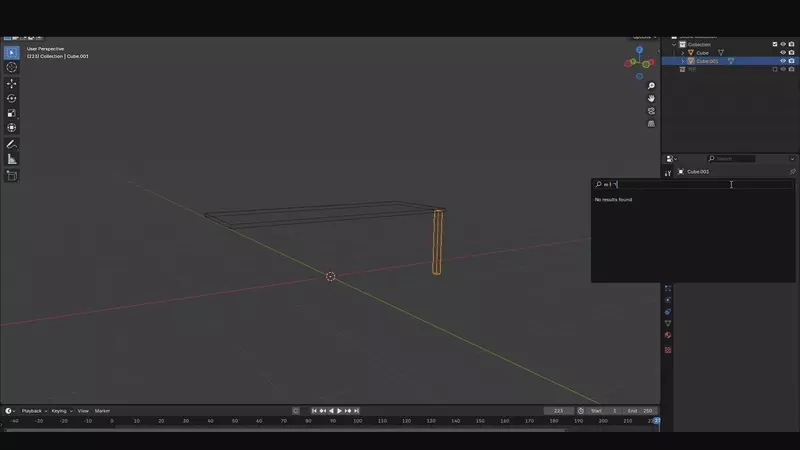Select the Select Box tool

click(x=12, y=53)
